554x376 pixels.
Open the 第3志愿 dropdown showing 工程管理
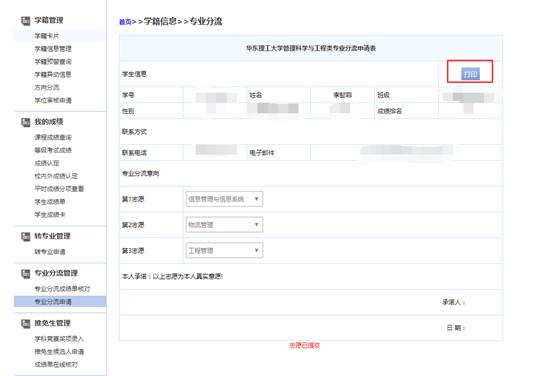tap(224, 251)
